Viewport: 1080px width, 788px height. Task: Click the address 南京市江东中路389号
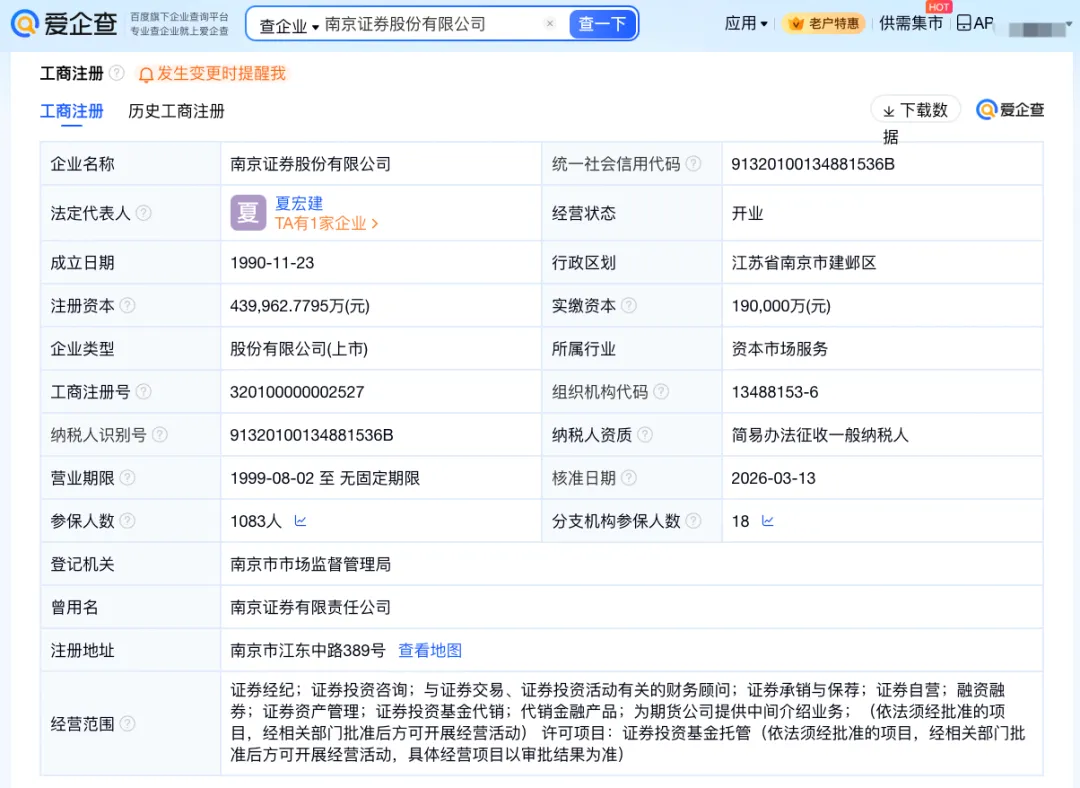coord(308,650)
